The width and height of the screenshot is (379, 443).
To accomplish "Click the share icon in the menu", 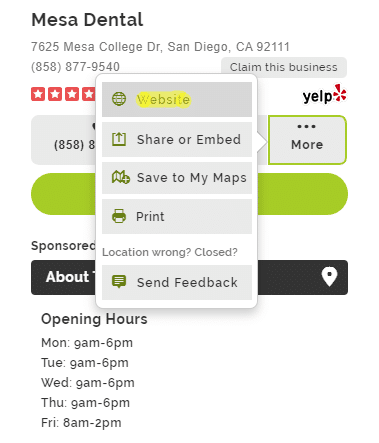I will pyautogui.click(x=119, y=139).
